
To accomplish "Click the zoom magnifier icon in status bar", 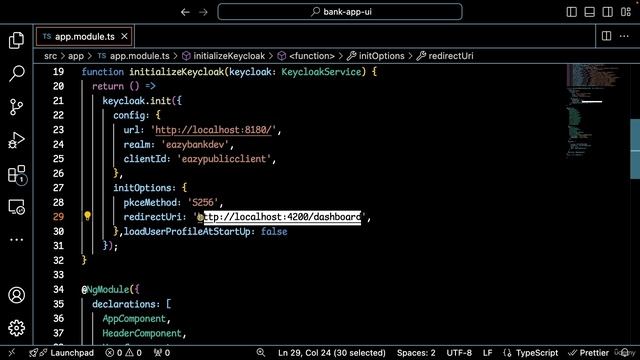I will coord(260,353).
